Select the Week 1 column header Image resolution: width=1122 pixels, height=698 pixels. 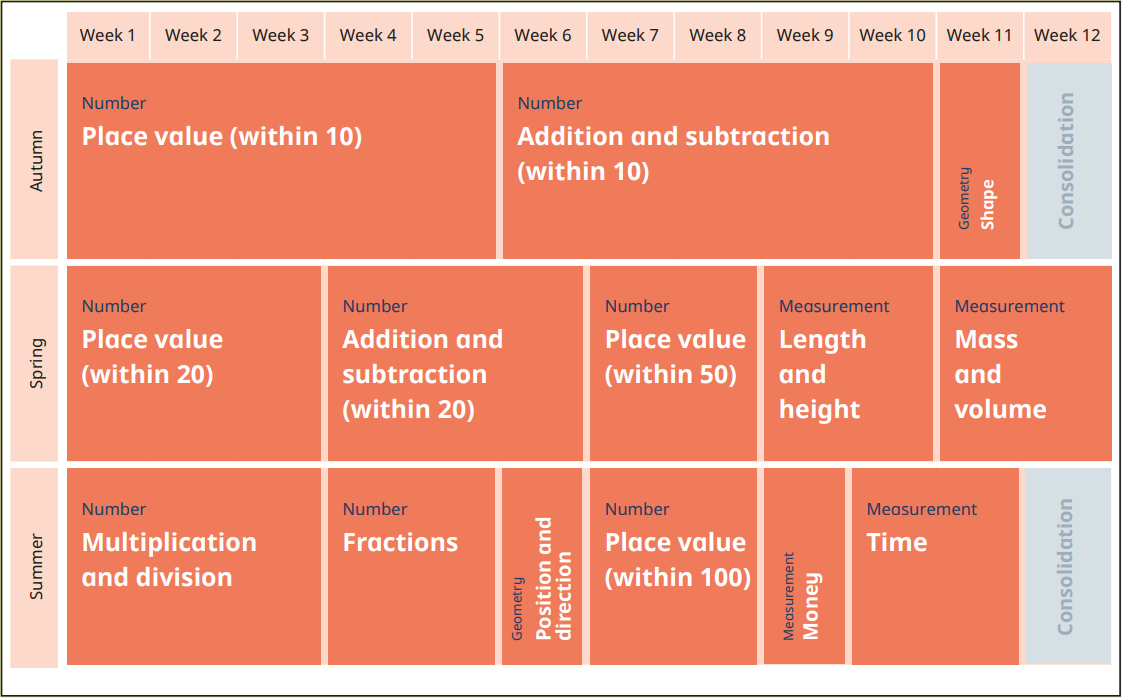coord(108,35)
